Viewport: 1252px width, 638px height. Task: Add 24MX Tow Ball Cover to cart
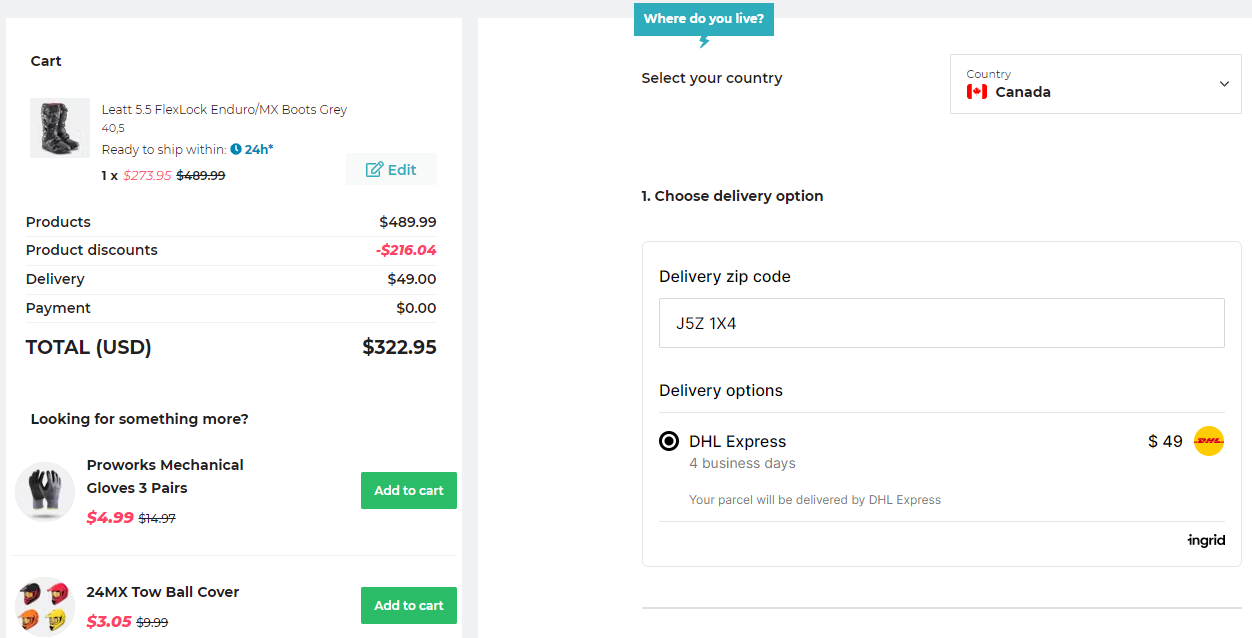(409, 606)
